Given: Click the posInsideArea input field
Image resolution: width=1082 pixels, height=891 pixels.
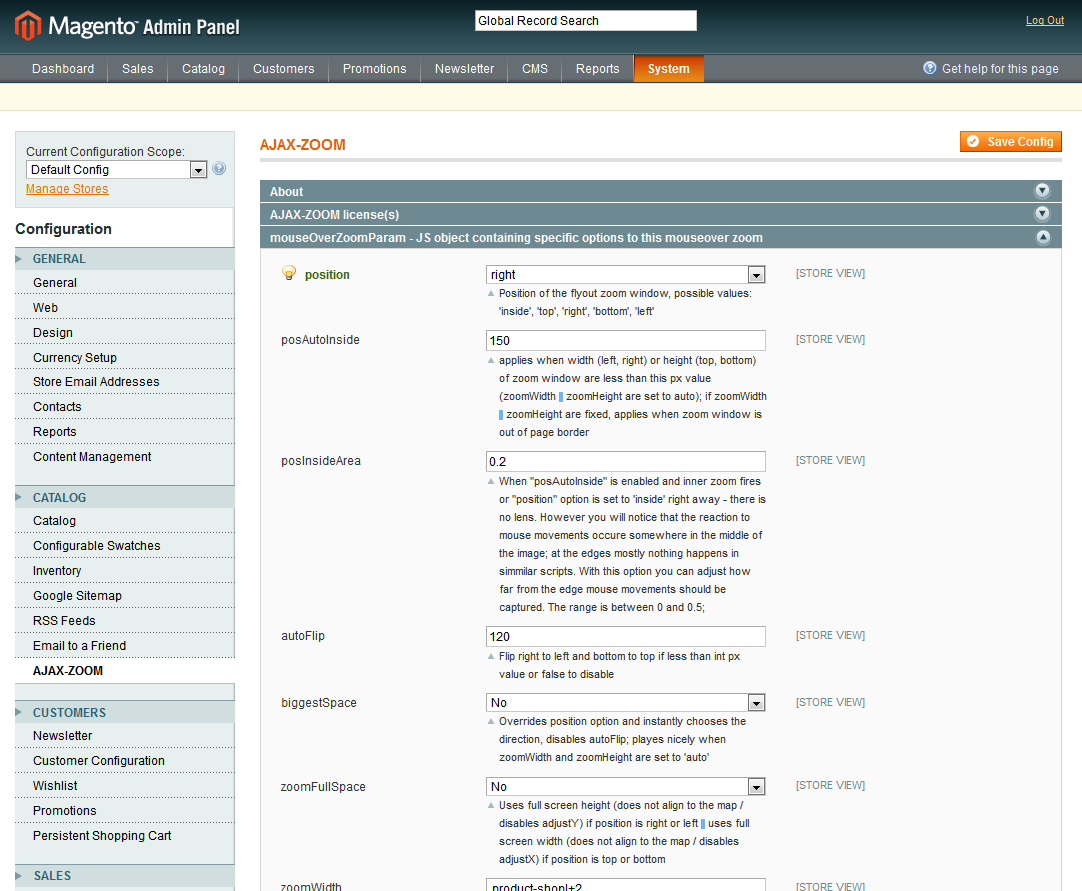Looking at the screenshot, I should click(x=626, y=461).
